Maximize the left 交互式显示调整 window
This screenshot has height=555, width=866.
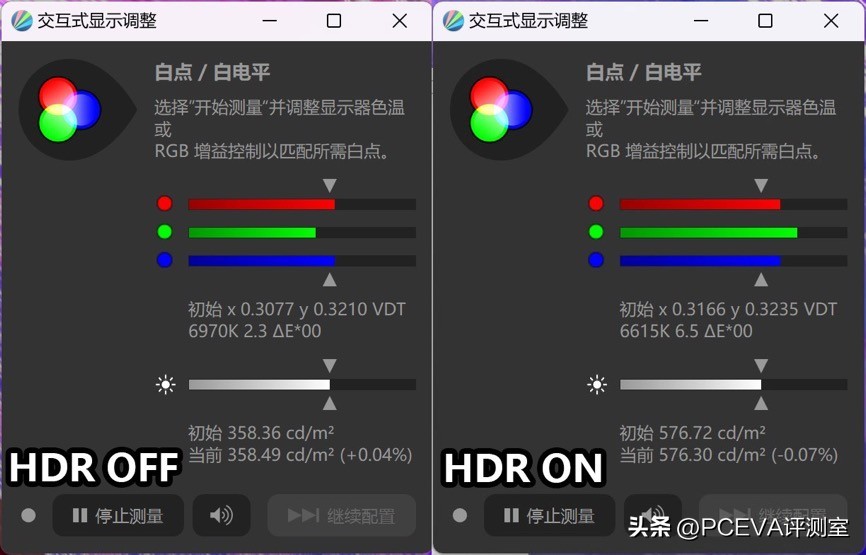(334, 21)
